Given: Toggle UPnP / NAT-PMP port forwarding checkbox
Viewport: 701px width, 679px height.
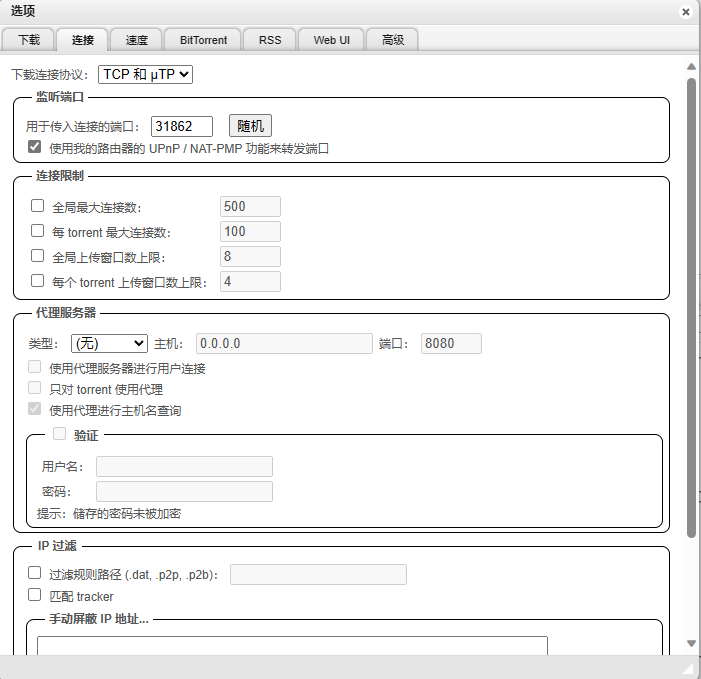Looking at the screenshot, I should pos(35,147).
